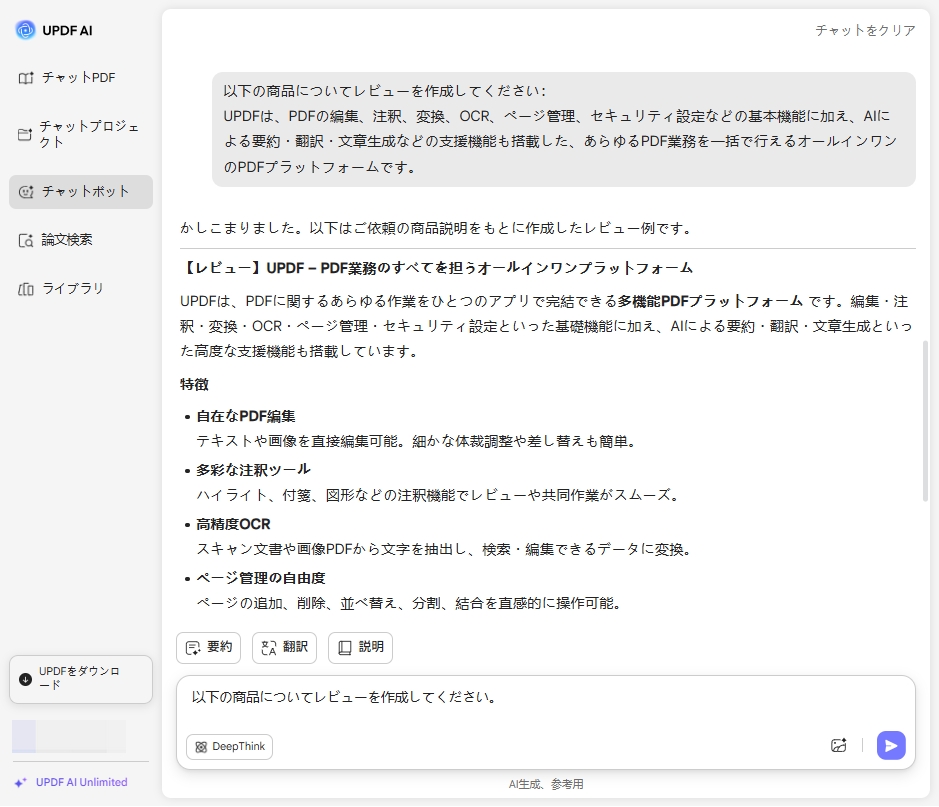This screenshot has width=939, height=807.
Task: Click the UPDF AI Unlimited link
Action: coord(81,782)
